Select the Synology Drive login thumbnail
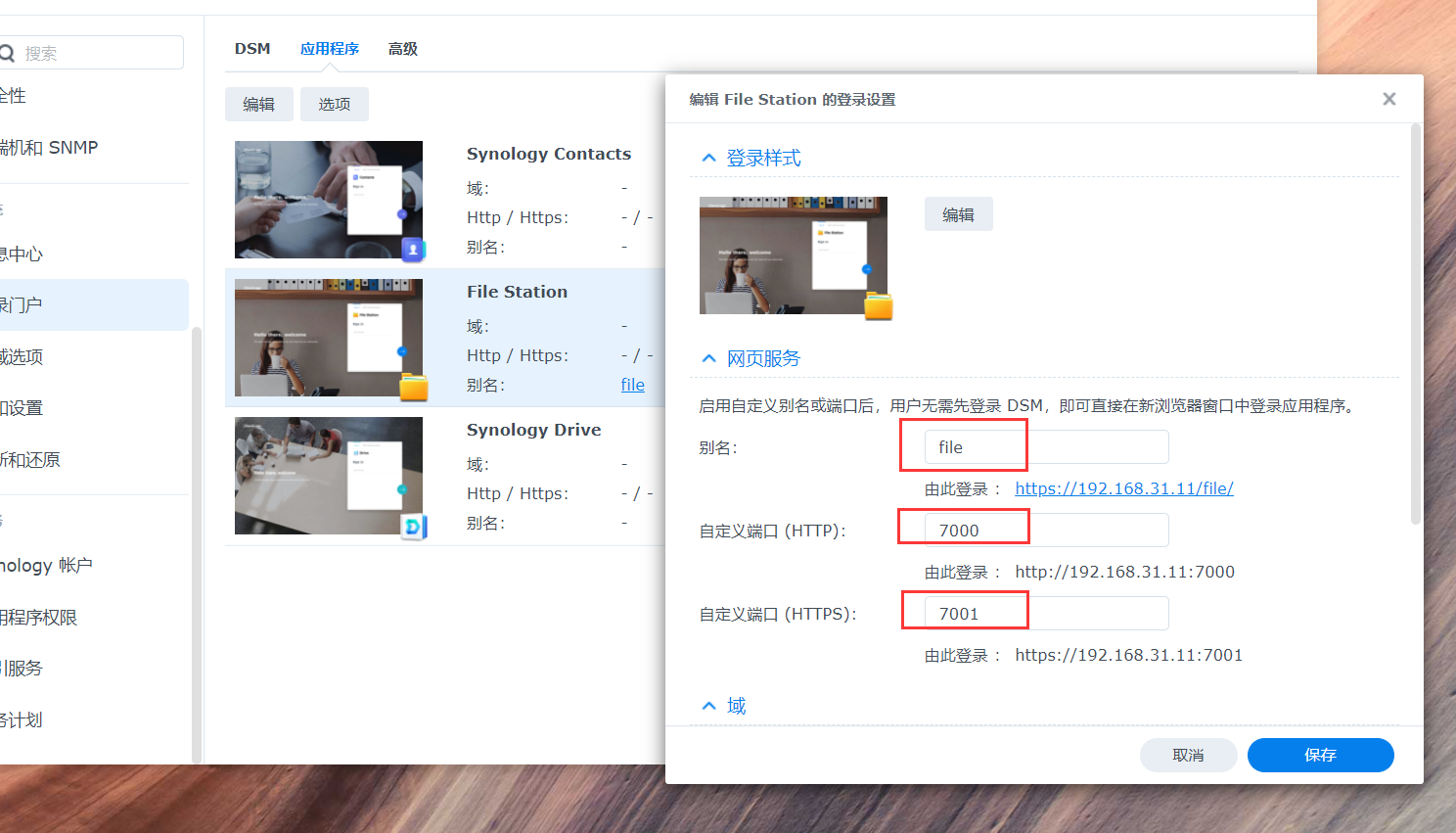 tap(329, 476)
